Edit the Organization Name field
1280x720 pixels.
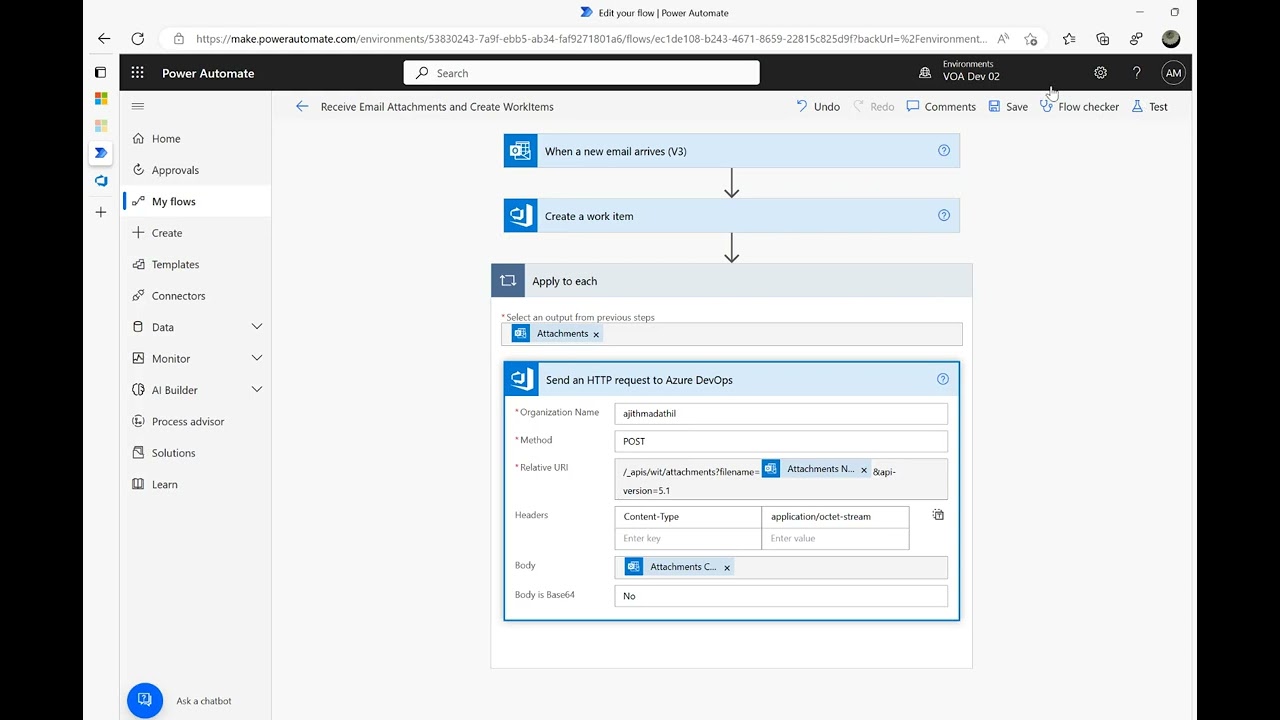[781, 413]
